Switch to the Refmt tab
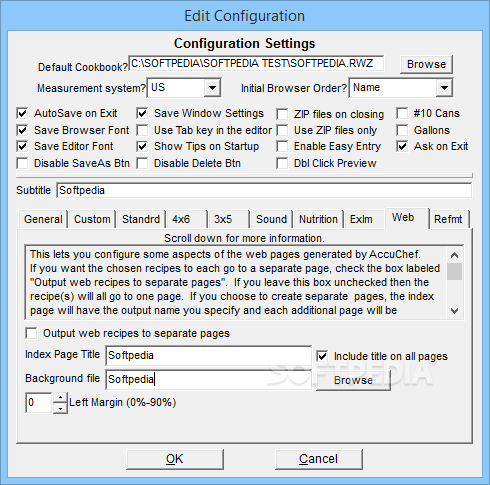The image size is (490, 485). [449, 219]
